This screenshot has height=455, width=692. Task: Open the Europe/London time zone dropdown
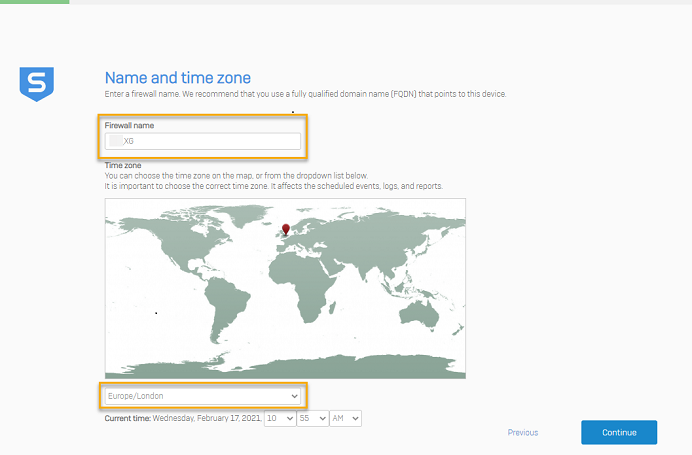pyautogui.click(x=202, y=396)
